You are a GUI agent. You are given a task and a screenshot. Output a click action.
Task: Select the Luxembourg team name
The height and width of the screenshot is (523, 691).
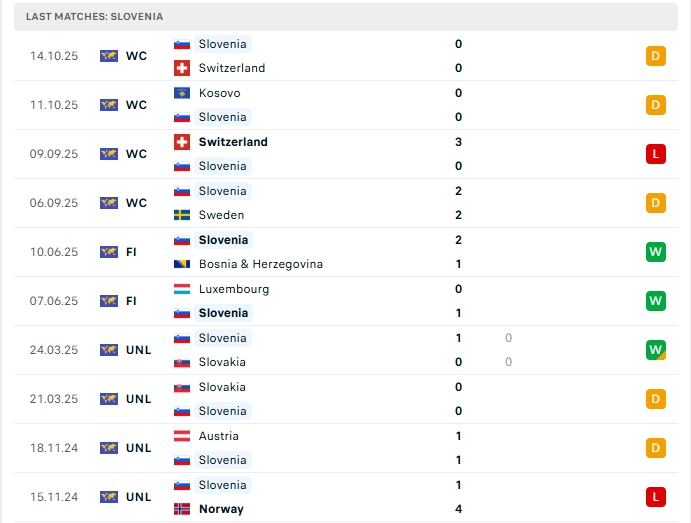[x=233, y=289]
